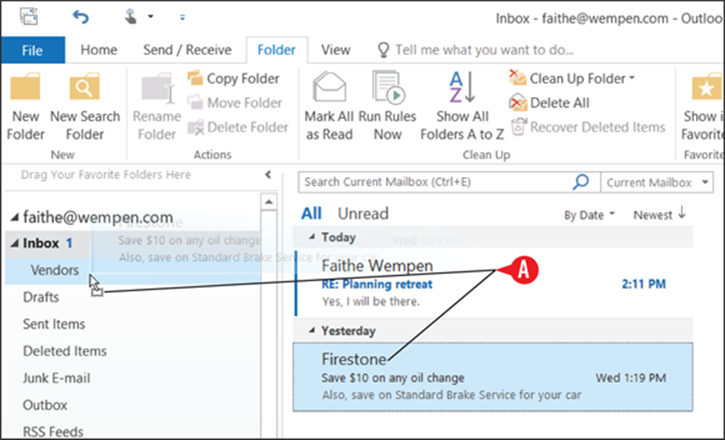Click the Undo arrow in quick access toolbar
Image resolution: width=725 pixels, height=440 pixels.
pos(81,18)
